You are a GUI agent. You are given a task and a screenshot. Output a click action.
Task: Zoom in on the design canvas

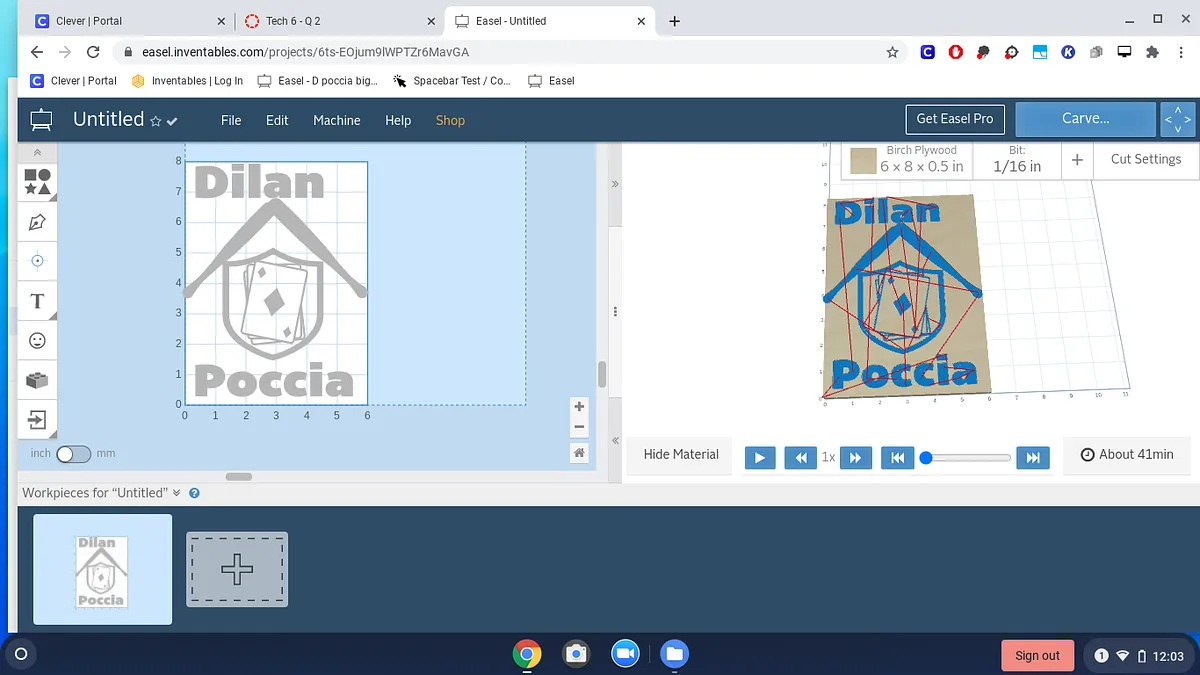pyautogui.click(x=579, y=407)
